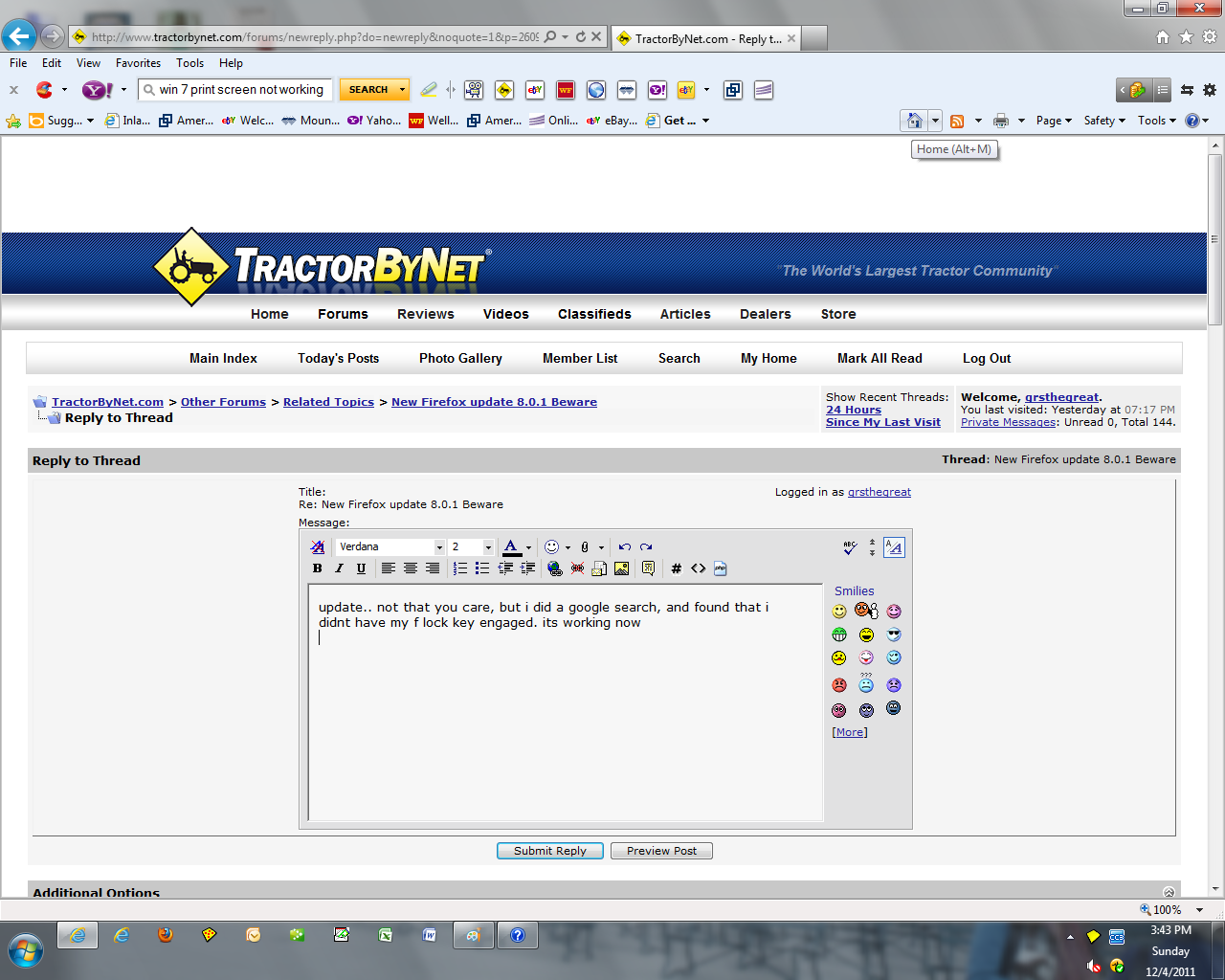Toggle italic formatting in message editor
This screenshot has width=1225, height=980.
339,568
